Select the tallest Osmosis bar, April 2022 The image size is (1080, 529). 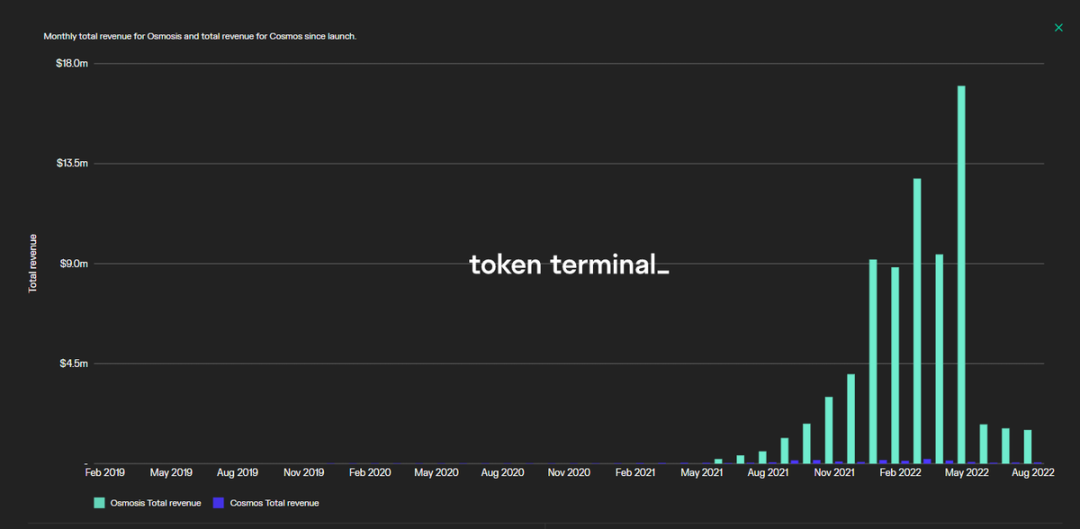click(961, 274)
